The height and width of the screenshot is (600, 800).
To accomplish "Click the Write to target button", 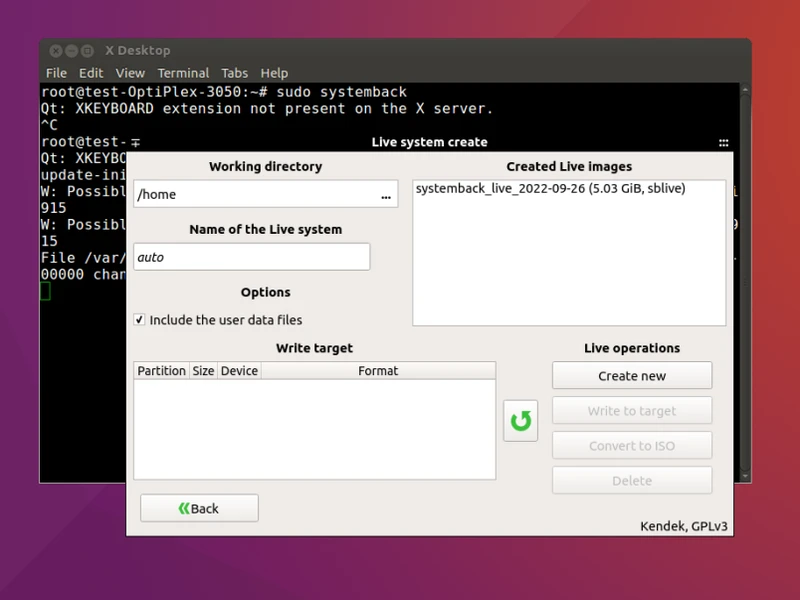I will pyautogui.click(x=632, y=411).
